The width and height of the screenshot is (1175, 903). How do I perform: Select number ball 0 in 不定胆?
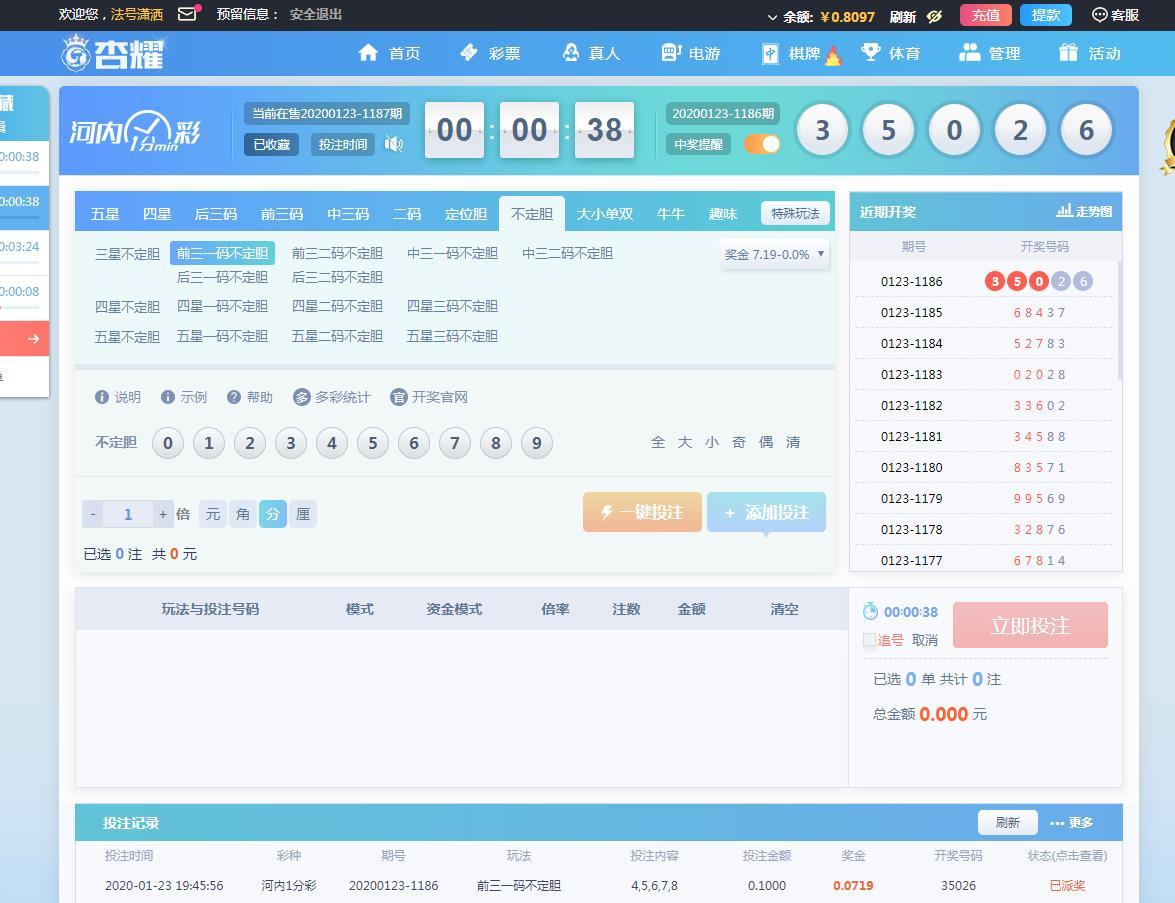[168, 443]
